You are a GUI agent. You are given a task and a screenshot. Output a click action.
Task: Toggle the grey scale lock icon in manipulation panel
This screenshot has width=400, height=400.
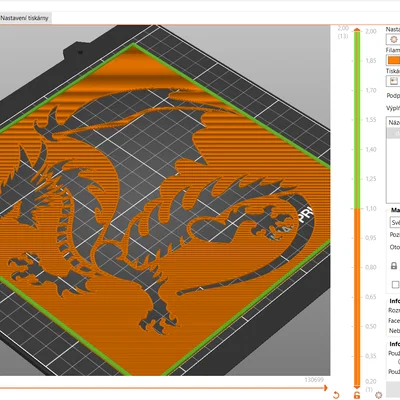click(394, 266)
